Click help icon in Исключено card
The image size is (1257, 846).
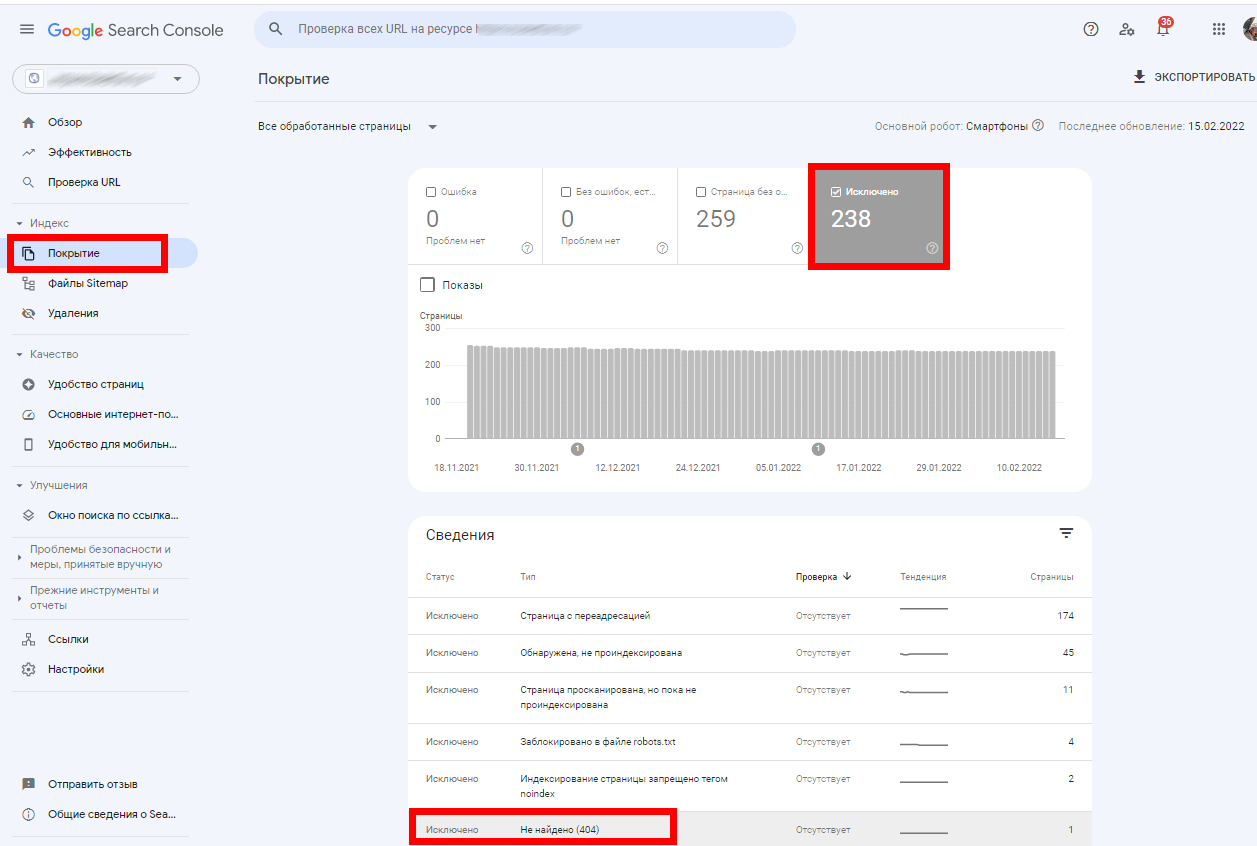[x=932, y=248]
